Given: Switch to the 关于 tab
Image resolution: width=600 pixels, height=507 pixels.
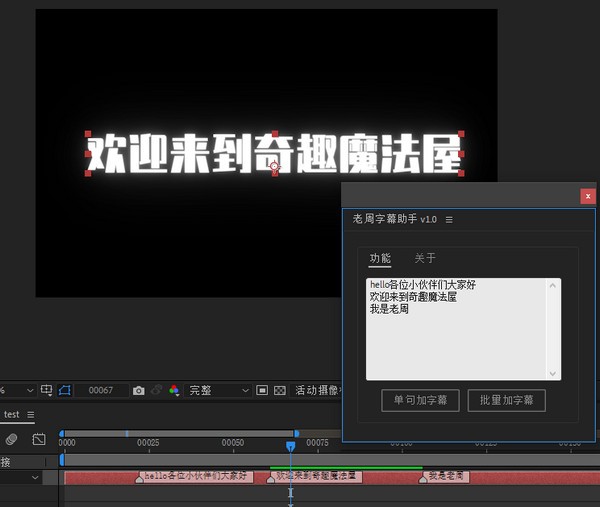Looking at the screenshot, I should [425, 258].
